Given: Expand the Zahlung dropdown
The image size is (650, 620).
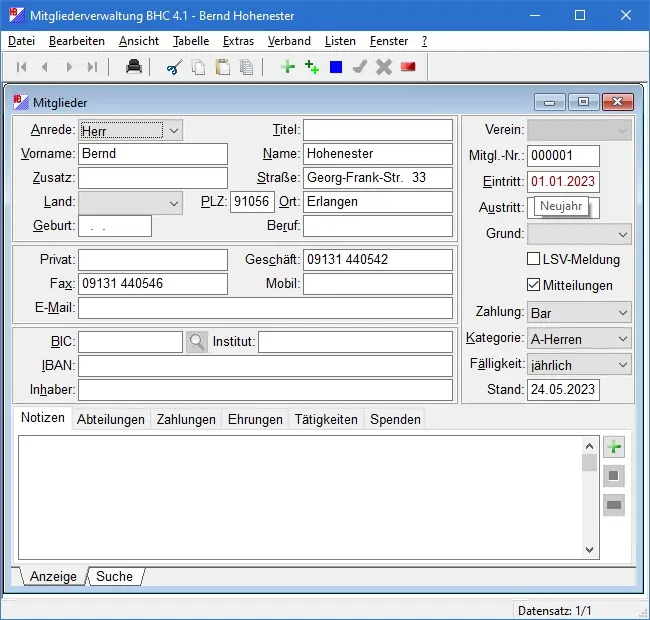Looking at the screenshot, I should click(622, 313).
